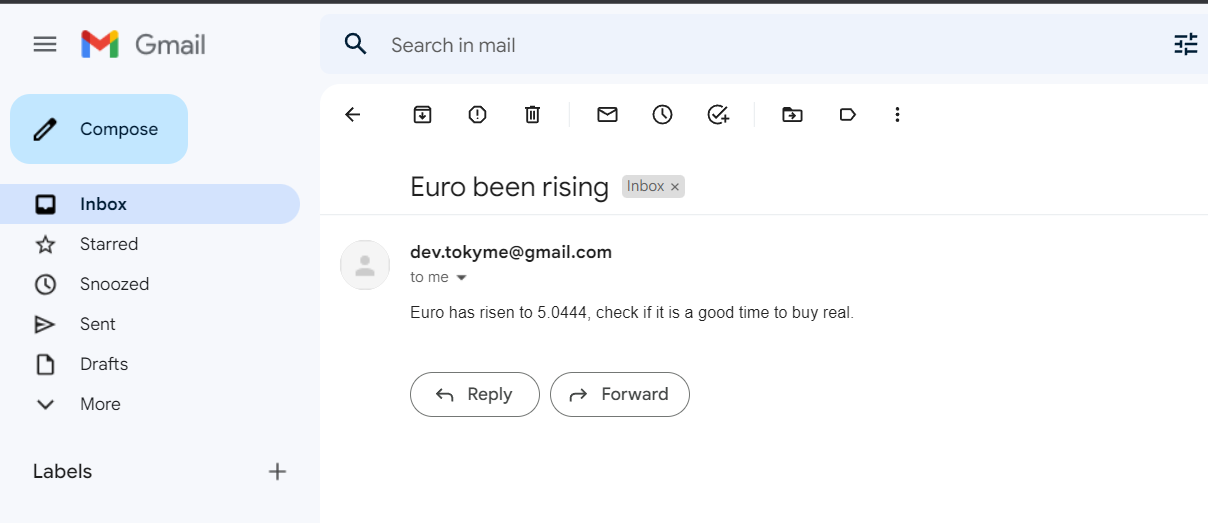The image size is (1208, 523).
Task: Open the Labels tag icon
Action: [847, 114]
